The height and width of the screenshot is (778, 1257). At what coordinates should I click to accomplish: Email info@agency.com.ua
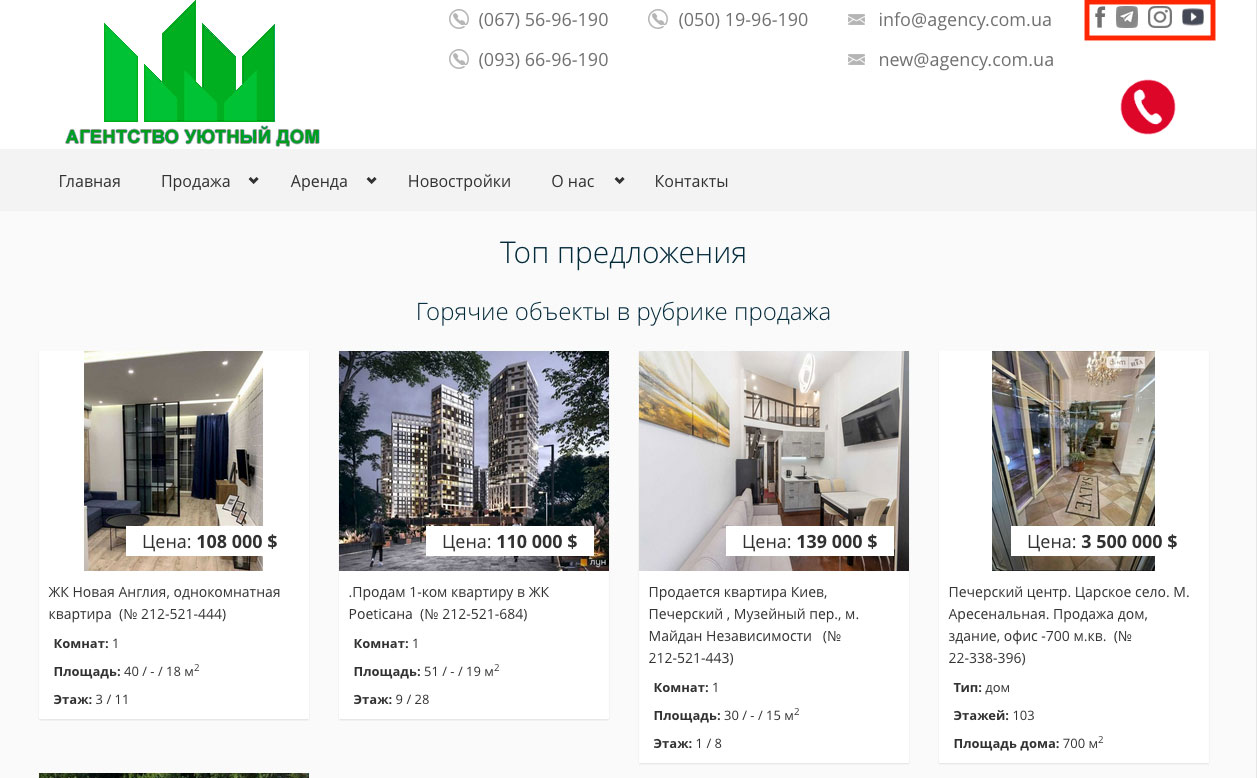click(x=965, y=19)
